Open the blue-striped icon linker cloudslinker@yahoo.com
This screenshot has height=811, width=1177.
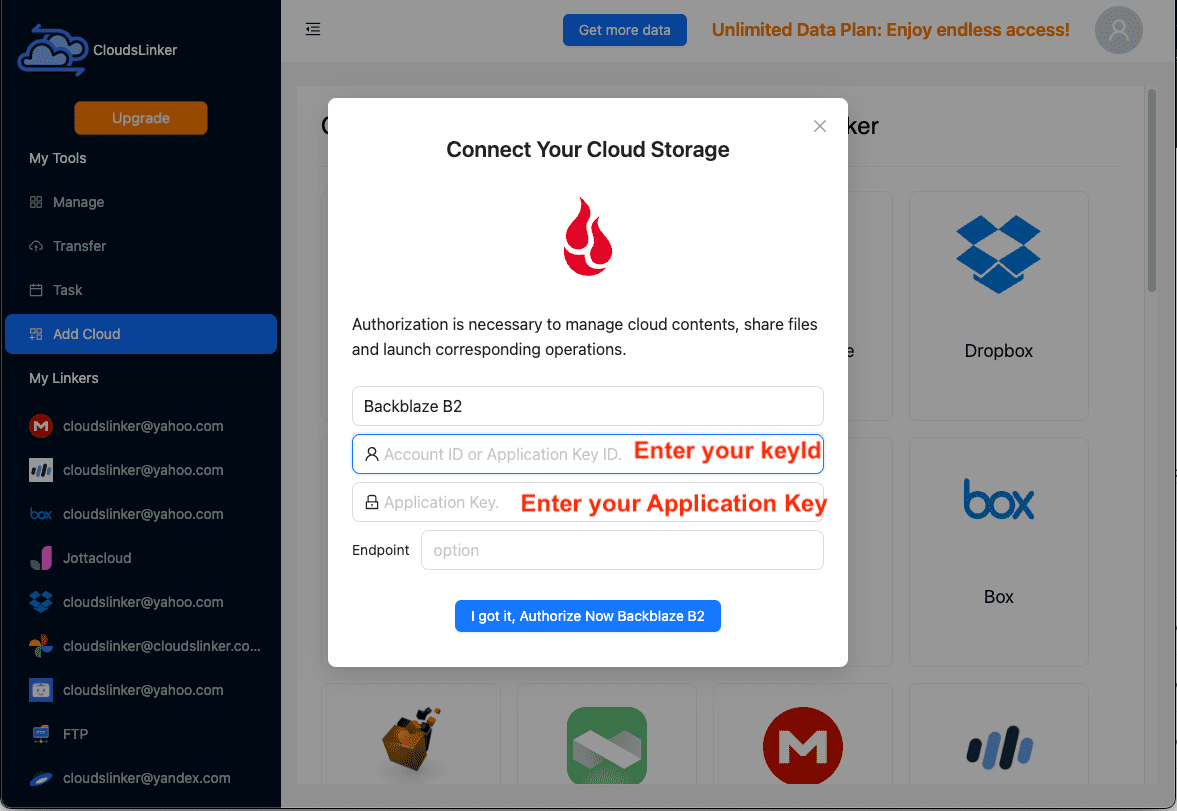pyautogui.click(x=141, y=470)
